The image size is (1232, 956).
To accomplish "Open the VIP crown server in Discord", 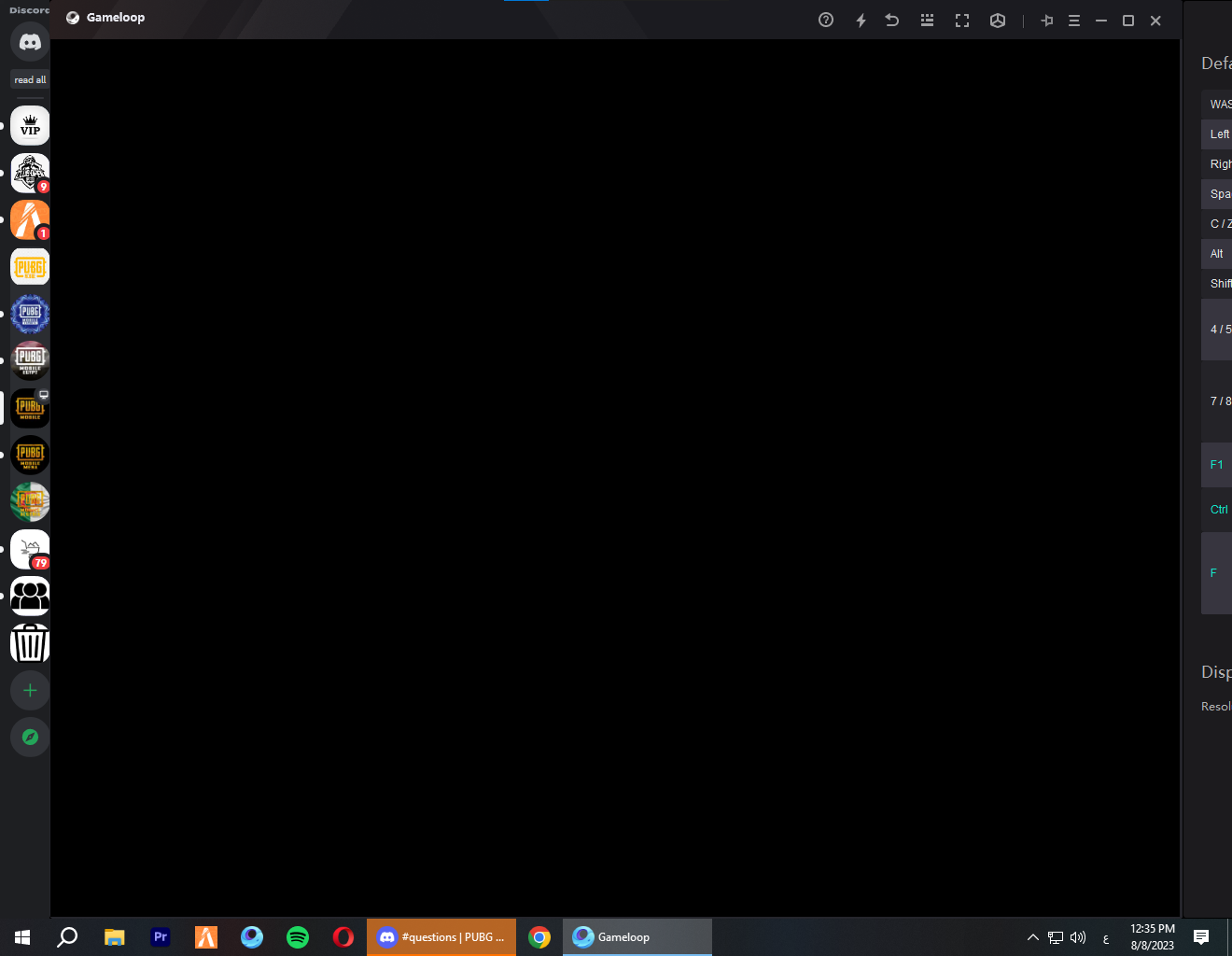I will [x=30, y=126].
